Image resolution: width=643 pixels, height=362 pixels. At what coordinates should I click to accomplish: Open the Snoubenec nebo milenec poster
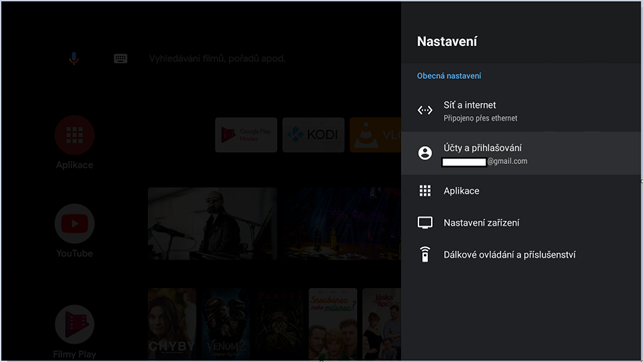(333, 324)
